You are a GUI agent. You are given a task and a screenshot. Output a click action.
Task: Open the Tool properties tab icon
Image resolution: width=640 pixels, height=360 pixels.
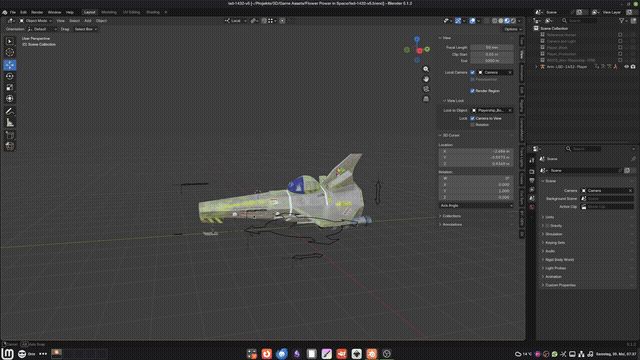coord(532,160)
